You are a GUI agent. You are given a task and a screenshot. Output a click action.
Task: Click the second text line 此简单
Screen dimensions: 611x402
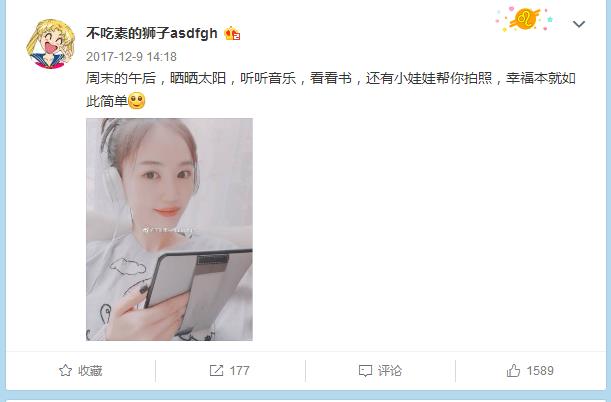(107, 102)
